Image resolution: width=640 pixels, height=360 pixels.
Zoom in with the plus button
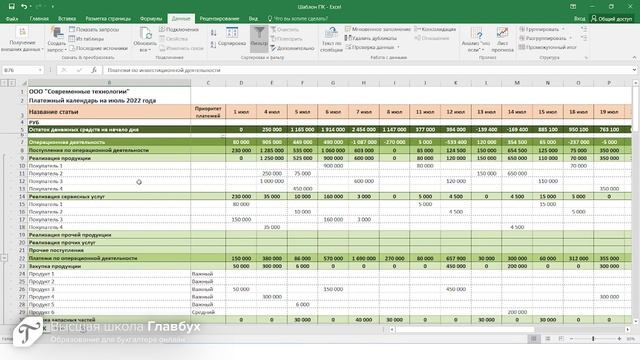tap(619, 339)
